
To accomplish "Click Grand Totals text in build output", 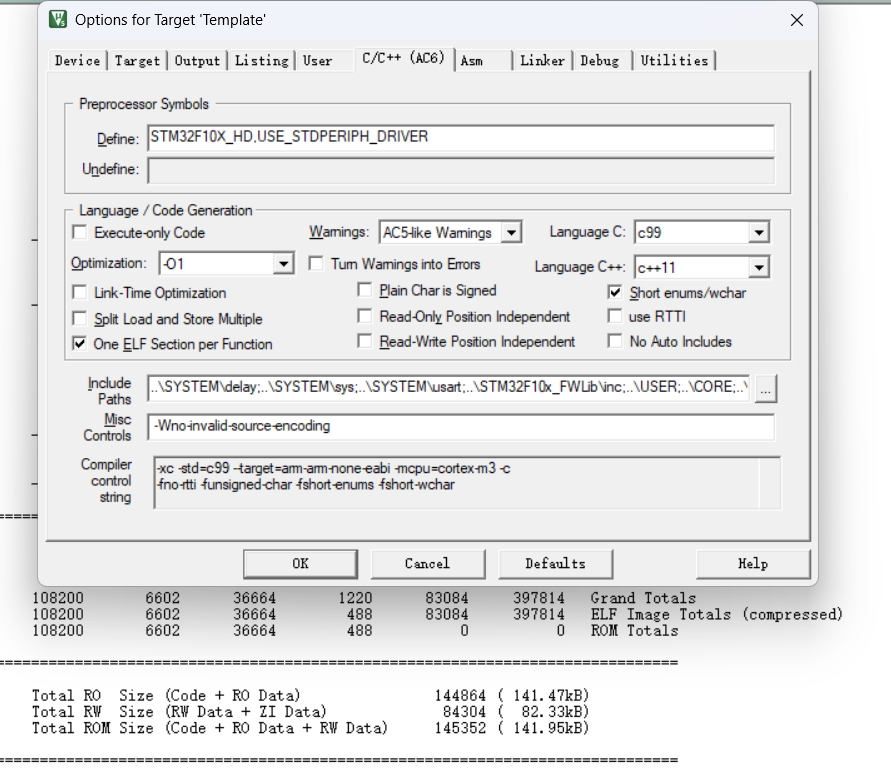I will tap(643, 598).
